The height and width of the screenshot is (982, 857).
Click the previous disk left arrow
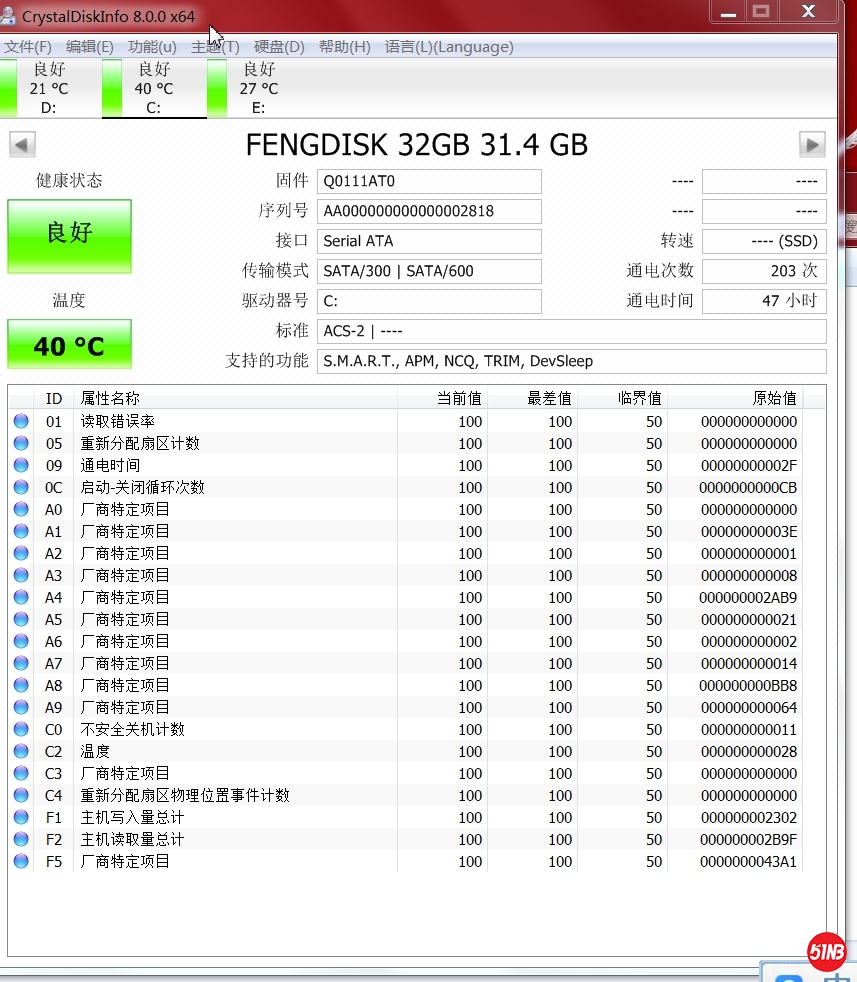22,145
